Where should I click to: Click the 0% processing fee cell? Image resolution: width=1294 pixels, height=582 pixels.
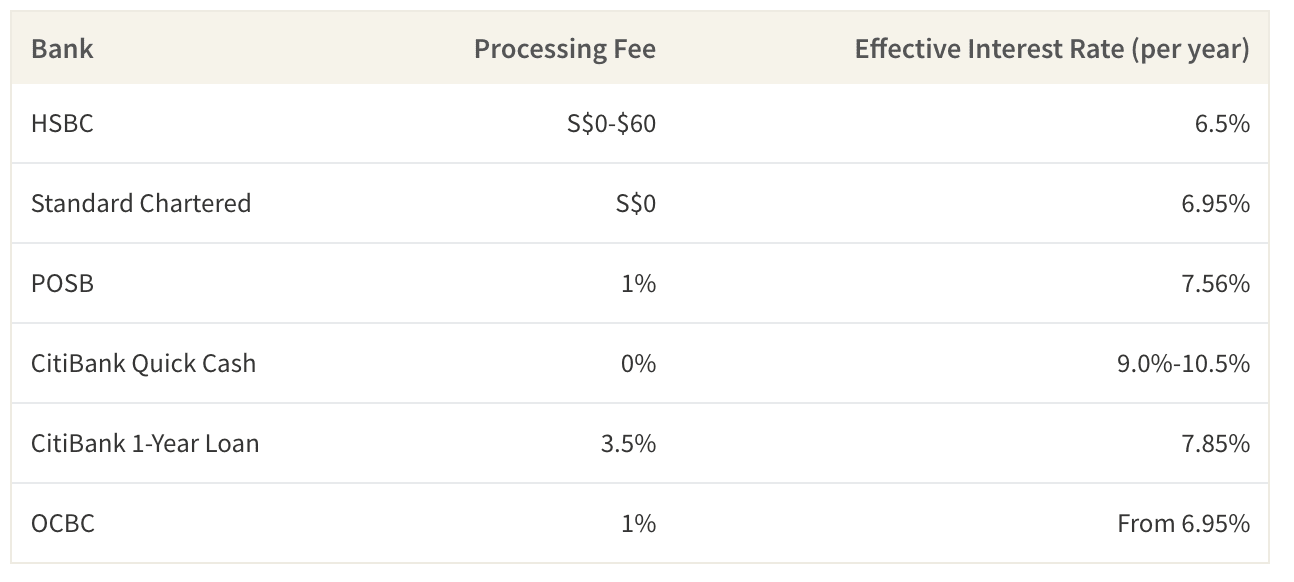(638, 363)
